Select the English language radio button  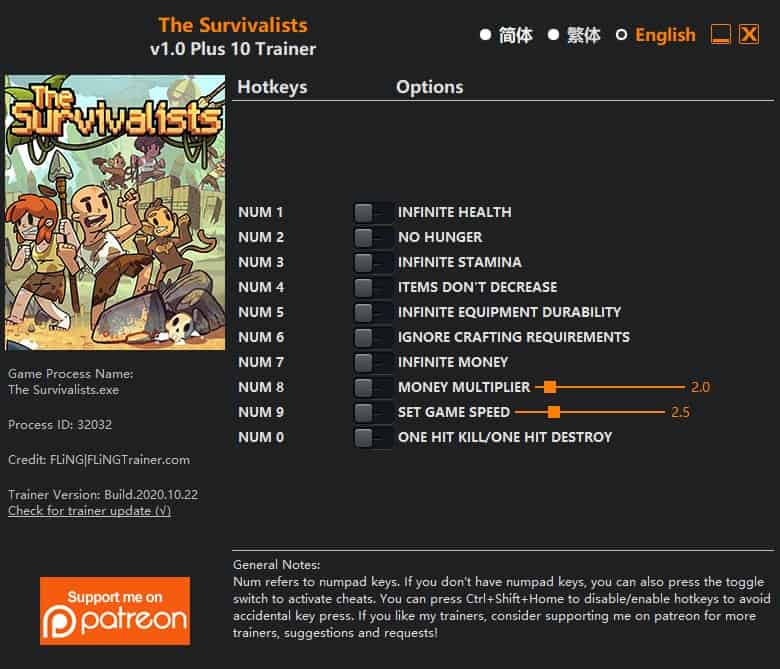(x=621, y=35)
